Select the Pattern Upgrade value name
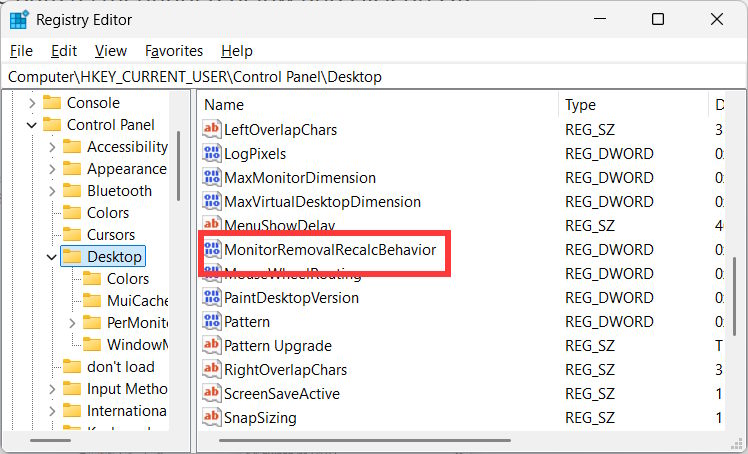Viewport: 748px width, 454px height. click(x=278, y=346)
